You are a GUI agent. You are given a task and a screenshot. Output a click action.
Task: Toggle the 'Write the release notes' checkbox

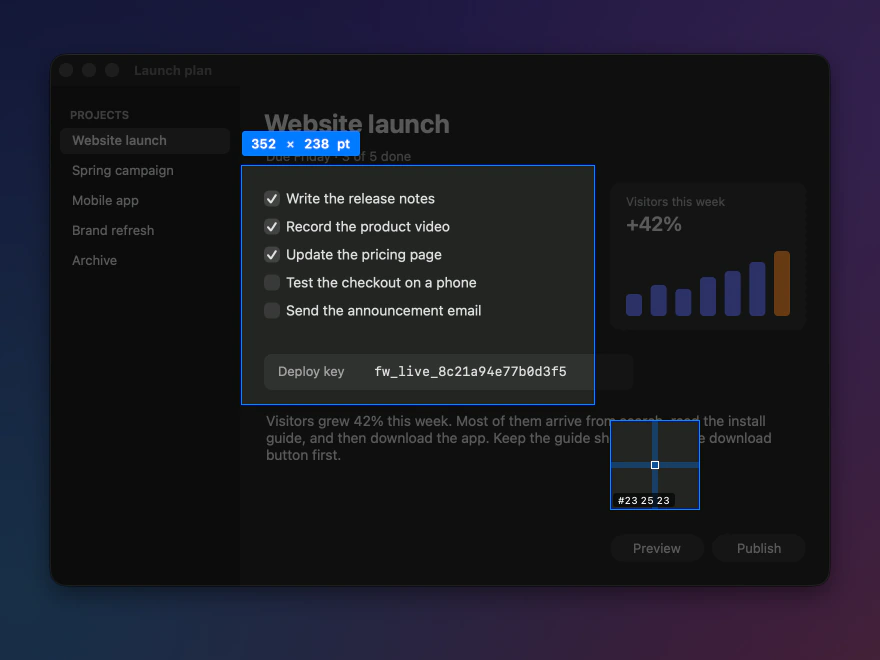272,199
